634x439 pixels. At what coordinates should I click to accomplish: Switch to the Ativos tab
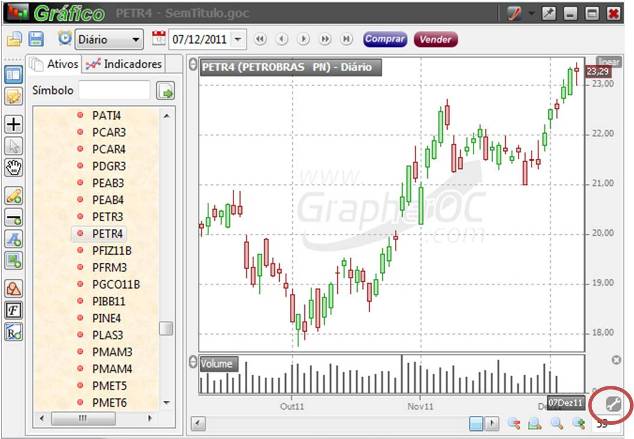coord(55,64)
